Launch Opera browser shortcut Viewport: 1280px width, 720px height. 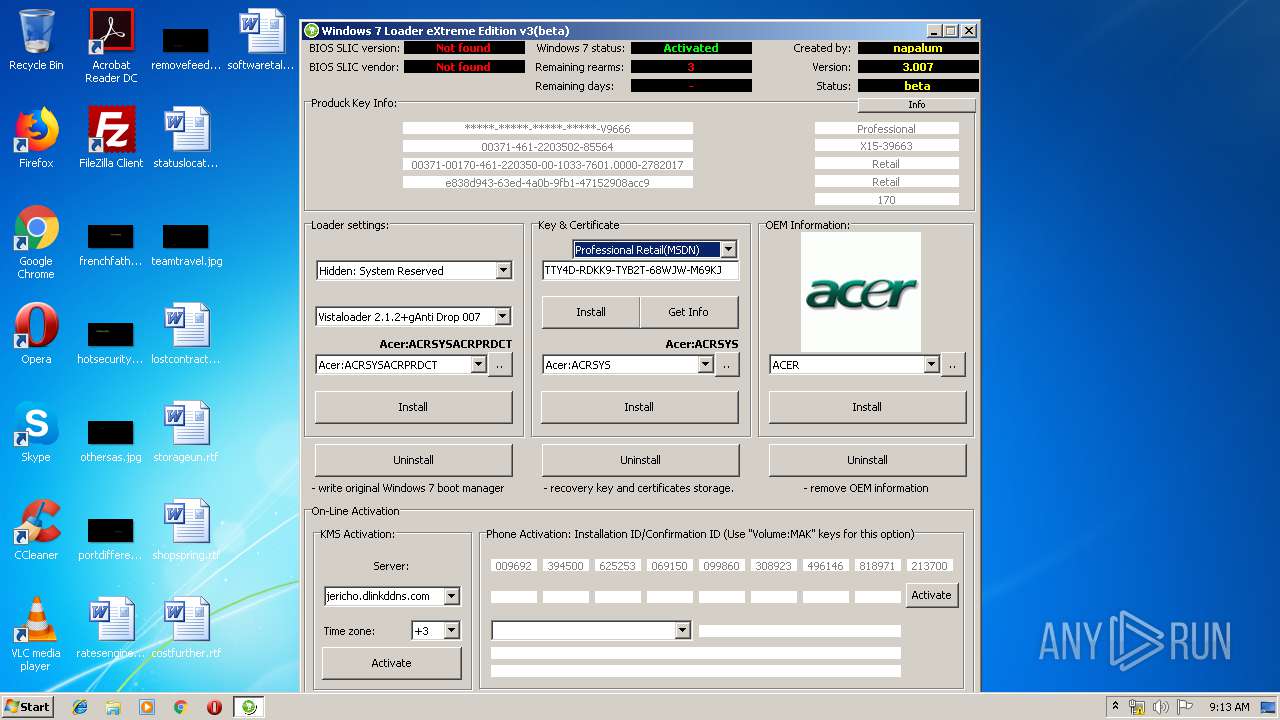36,334
